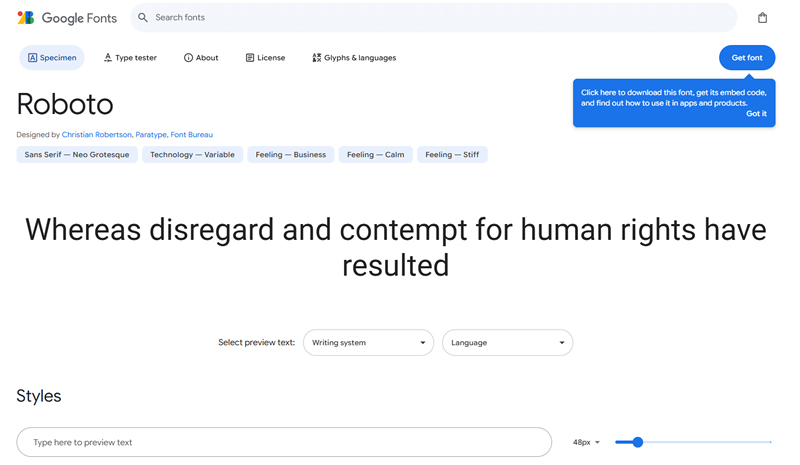800x465 pixels.
Task: Click the Styles section heading
Action: pyautogui.click(x=39, y=396)
